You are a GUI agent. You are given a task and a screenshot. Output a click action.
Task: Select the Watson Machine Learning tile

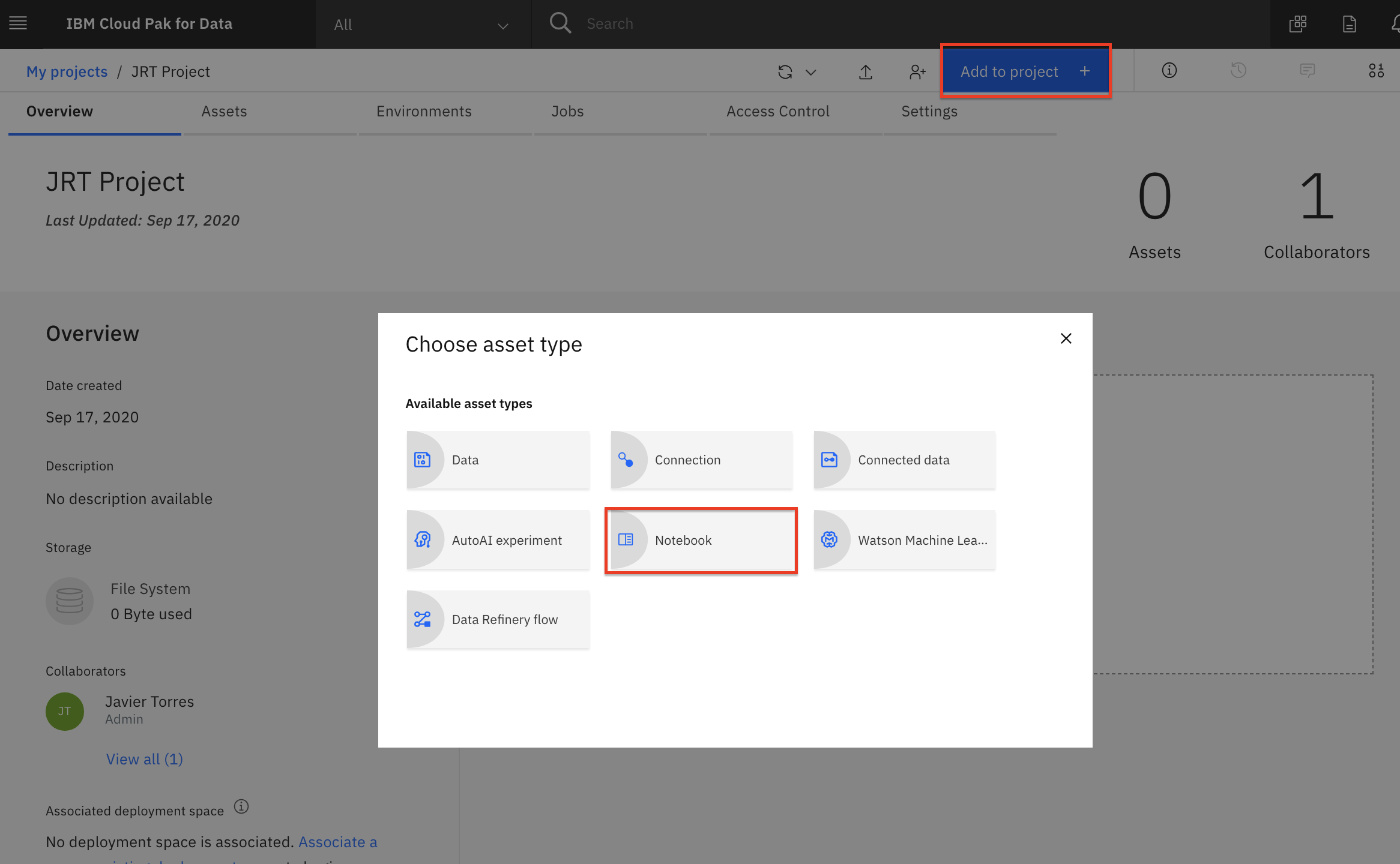coord(904,539)
